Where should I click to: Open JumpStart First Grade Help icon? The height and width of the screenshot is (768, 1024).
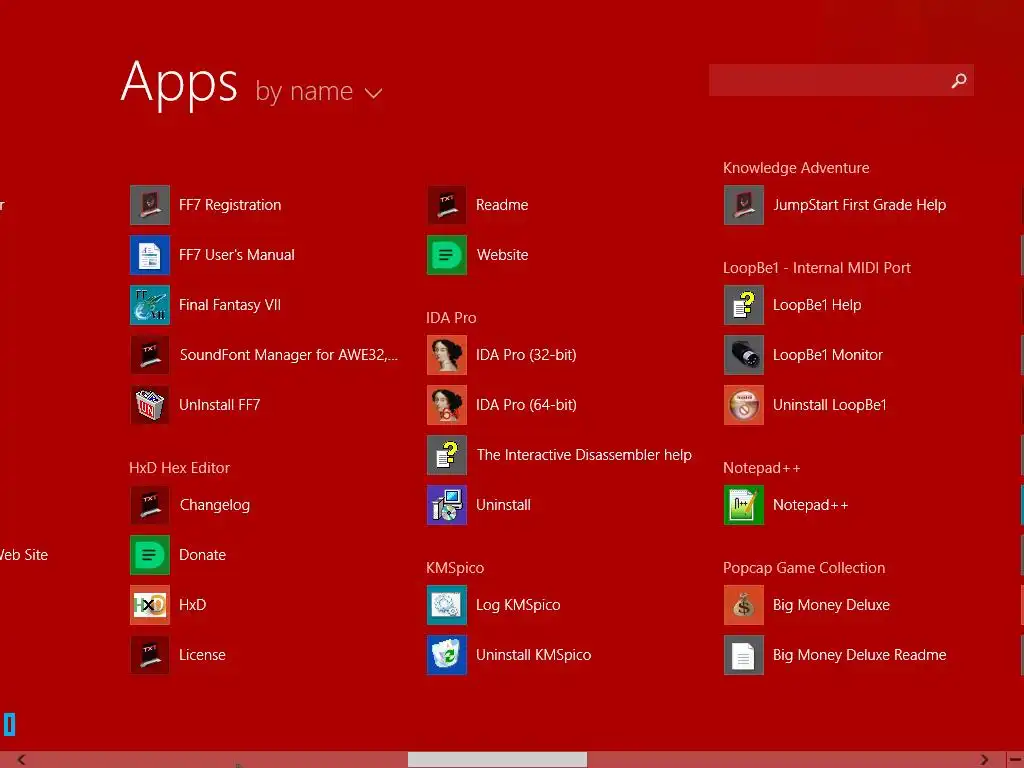[744, 205]
